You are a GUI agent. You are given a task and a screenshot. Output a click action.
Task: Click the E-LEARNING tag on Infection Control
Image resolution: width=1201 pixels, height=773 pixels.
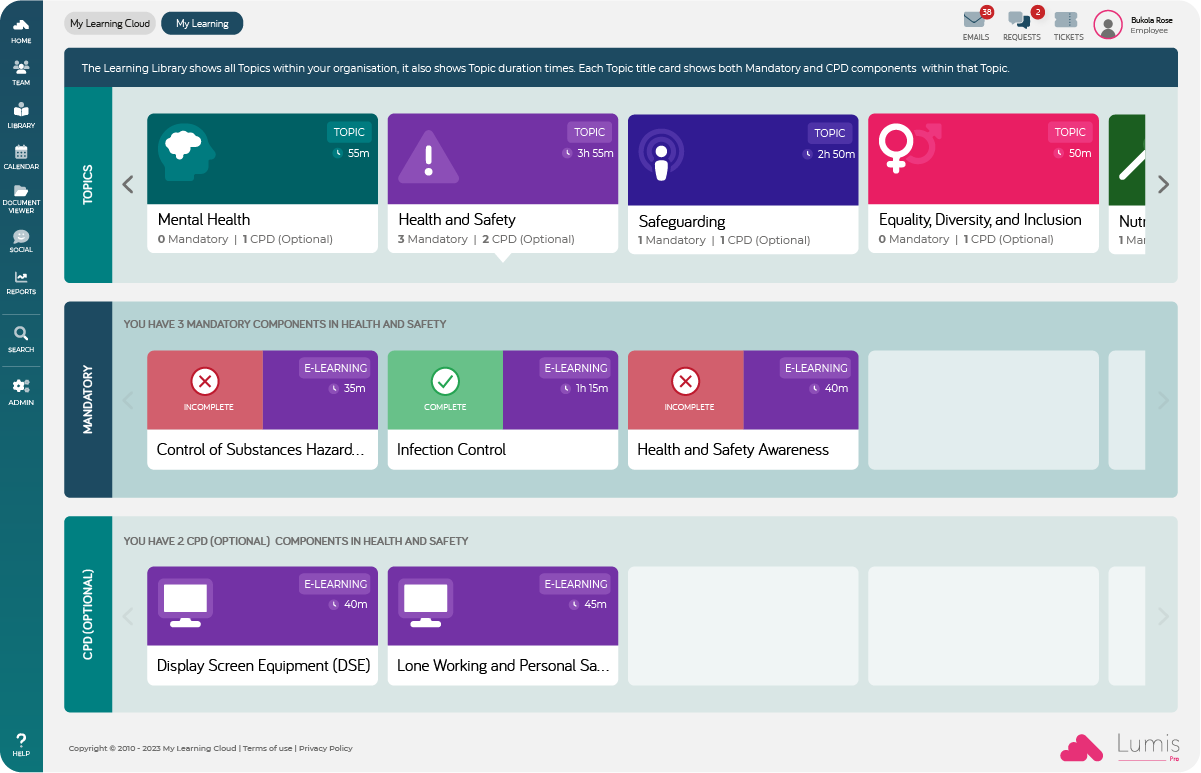click(575, 368)
